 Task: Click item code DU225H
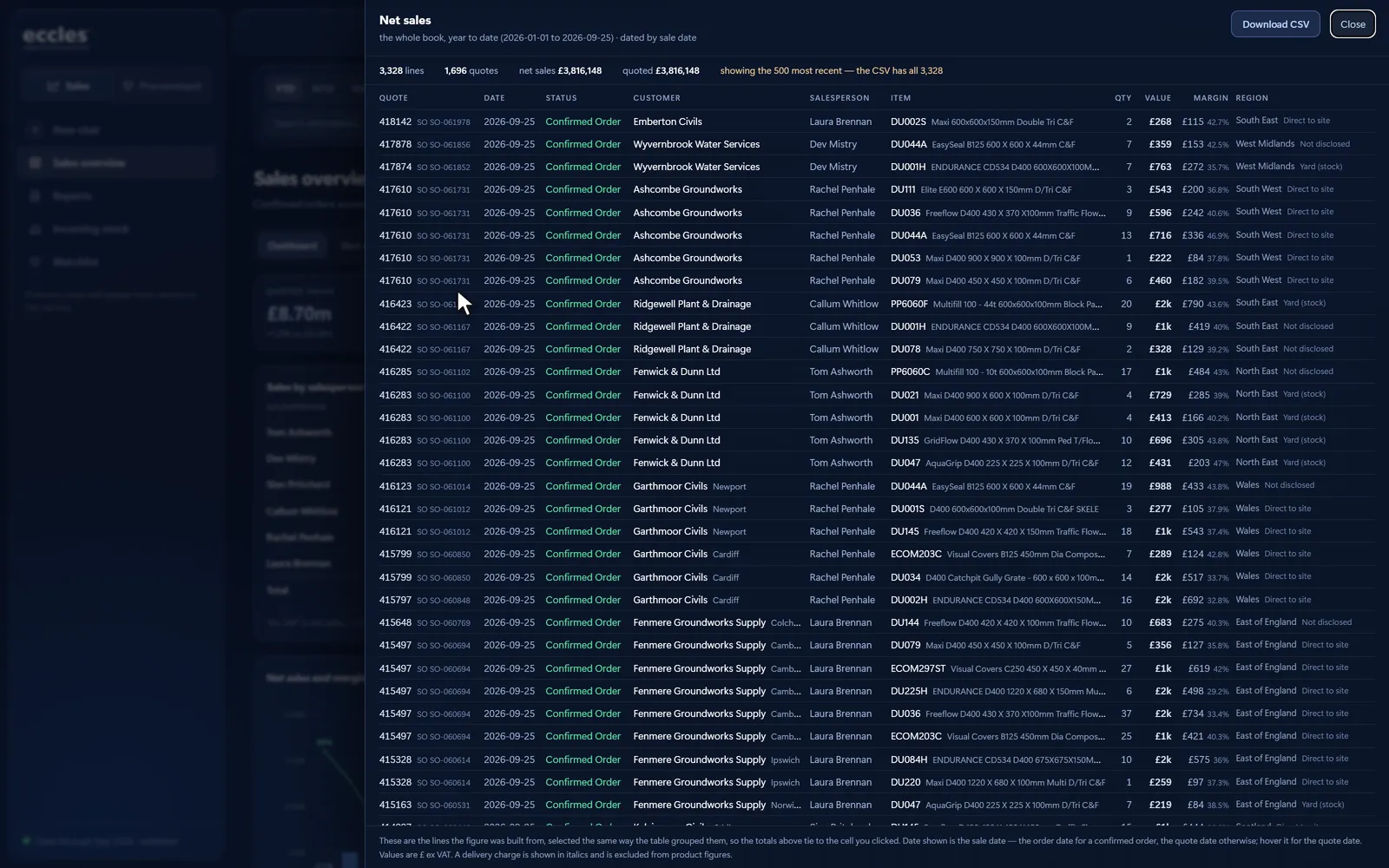[x=909, y=691]
